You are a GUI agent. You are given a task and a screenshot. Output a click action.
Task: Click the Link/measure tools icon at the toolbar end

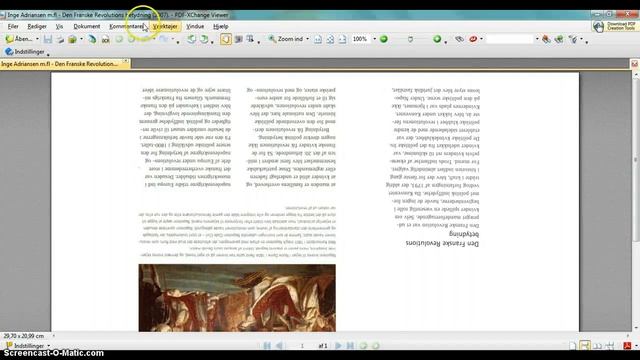click(x=573, y=39)
